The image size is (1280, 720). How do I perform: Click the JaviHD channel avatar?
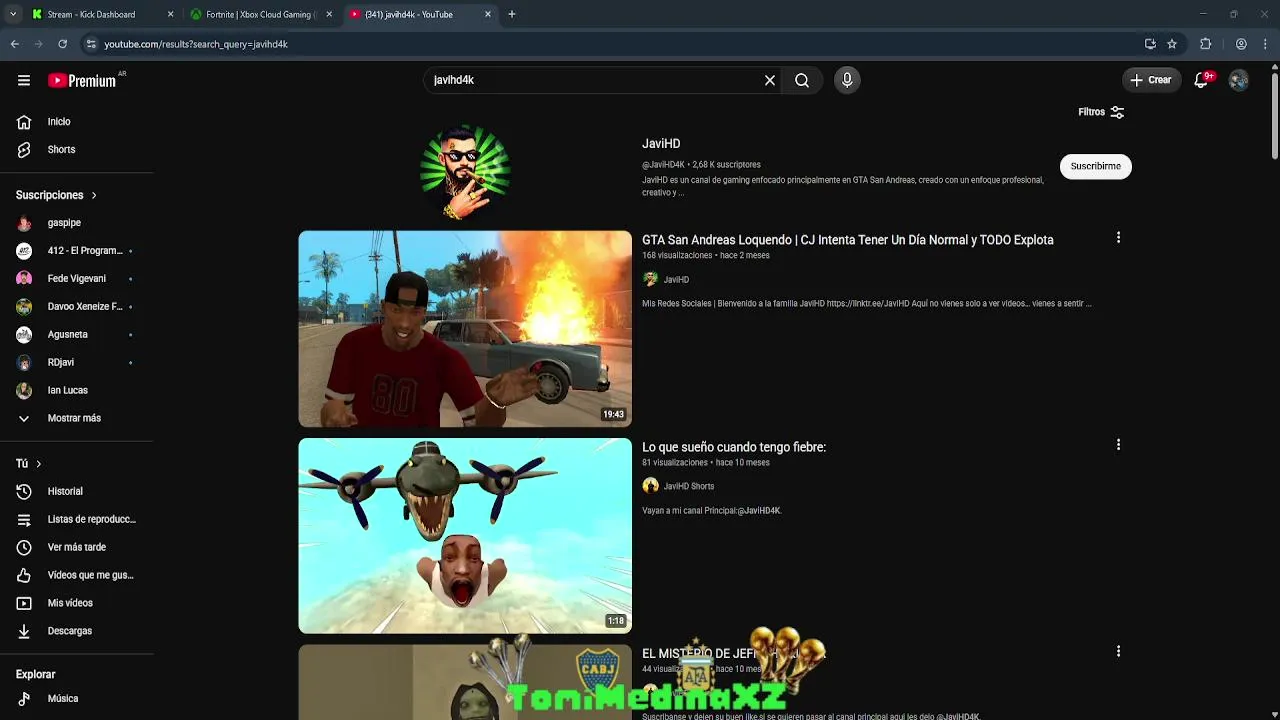tap(465, 170)
